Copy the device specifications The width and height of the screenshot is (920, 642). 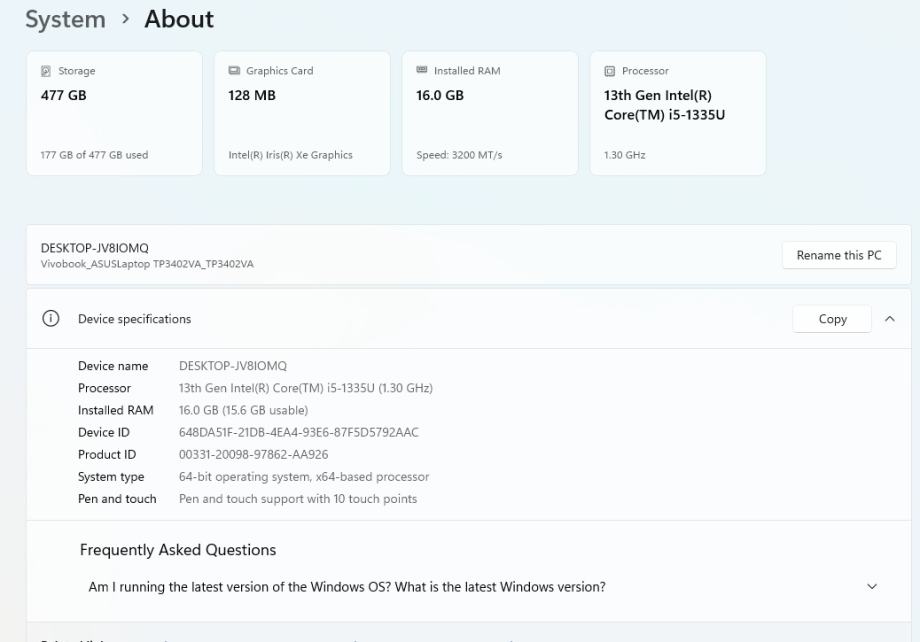pos(832,319)
